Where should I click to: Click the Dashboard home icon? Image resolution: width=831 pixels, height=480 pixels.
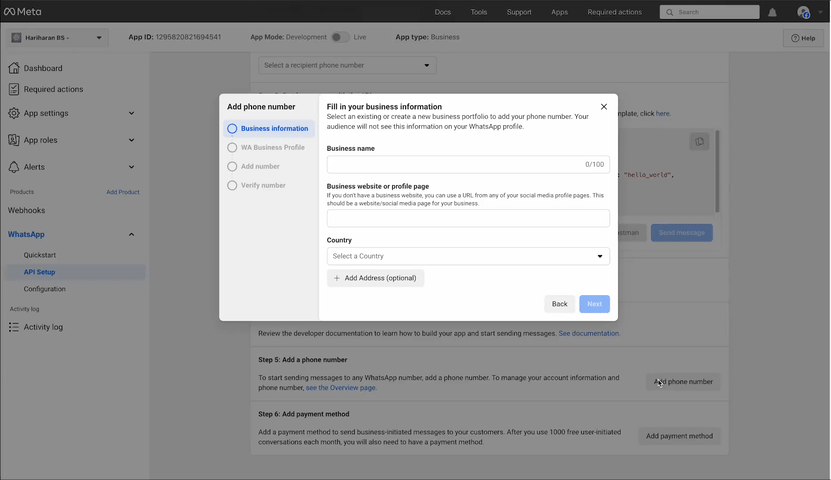14,68
